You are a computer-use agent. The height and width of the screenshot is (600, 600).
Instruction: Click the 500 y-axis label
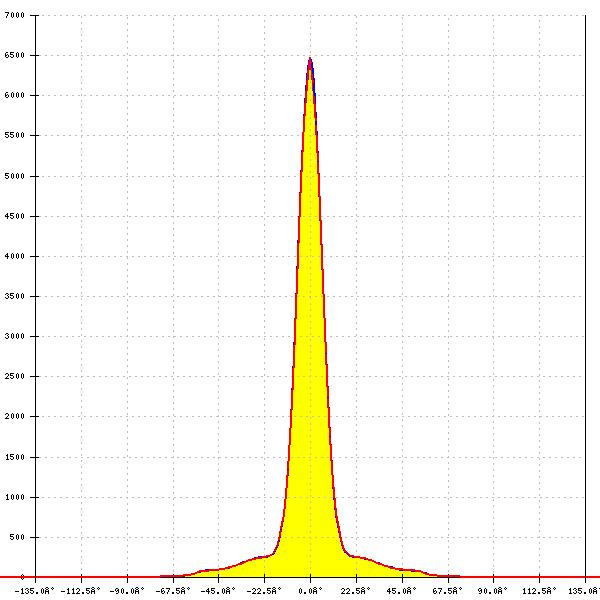pos(17,537)
